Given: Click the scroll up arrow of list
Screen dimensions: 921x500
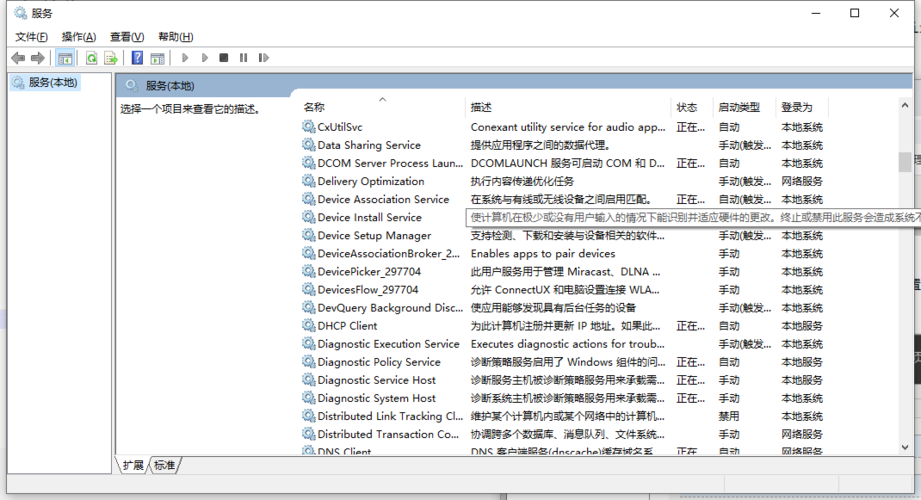Looking at the screenshot, I should [x=905, y=105].
